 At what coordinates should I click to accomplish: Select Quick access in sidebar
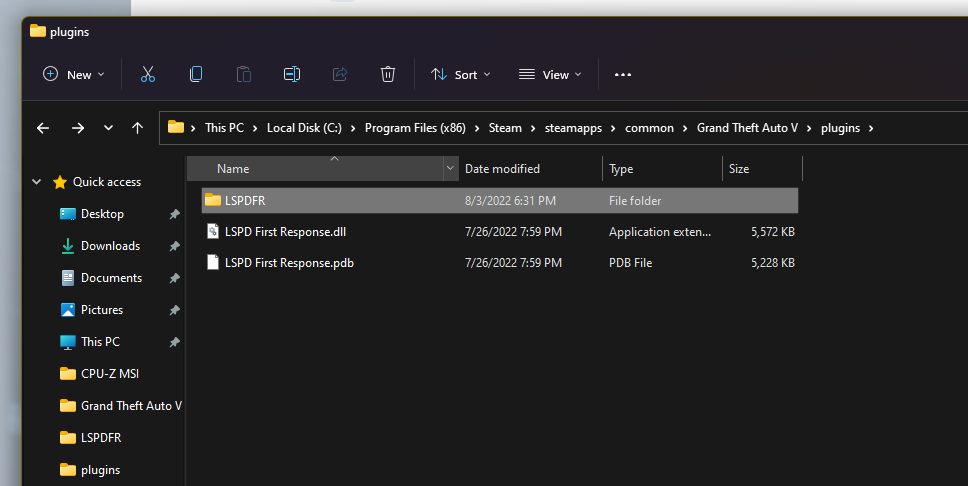pyautogui.click(x=107, y=182)
